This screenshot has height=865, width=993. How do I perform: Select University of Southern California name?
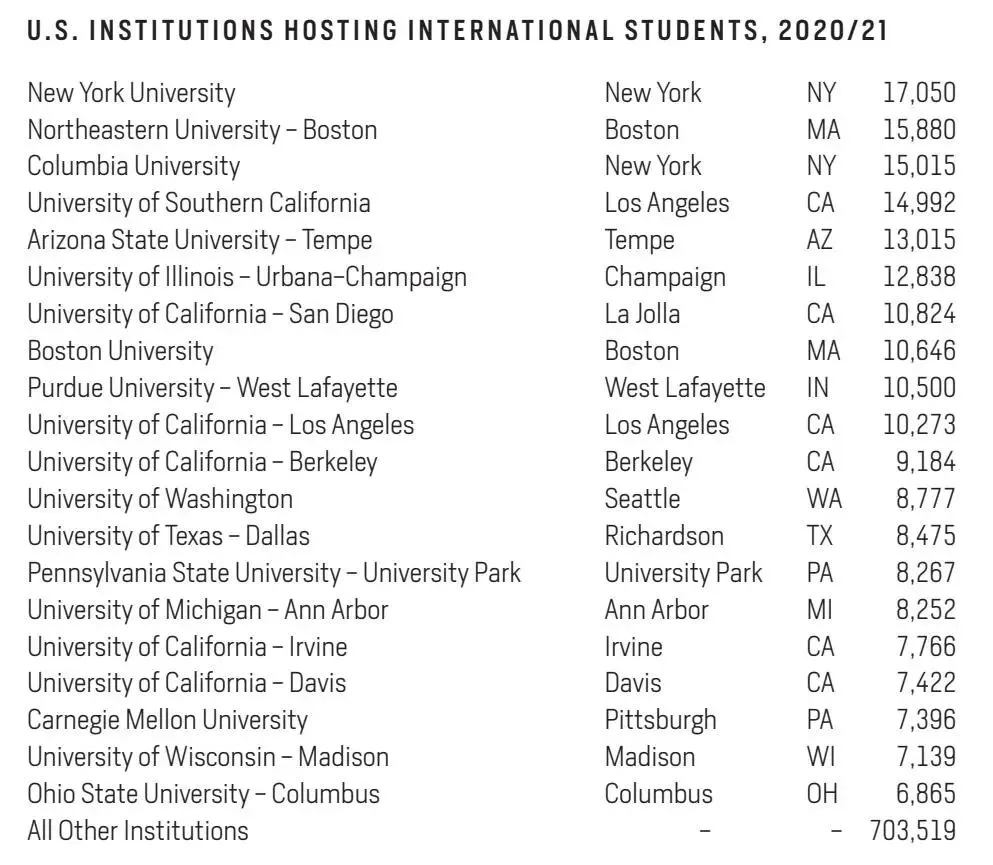coord(198,203)
